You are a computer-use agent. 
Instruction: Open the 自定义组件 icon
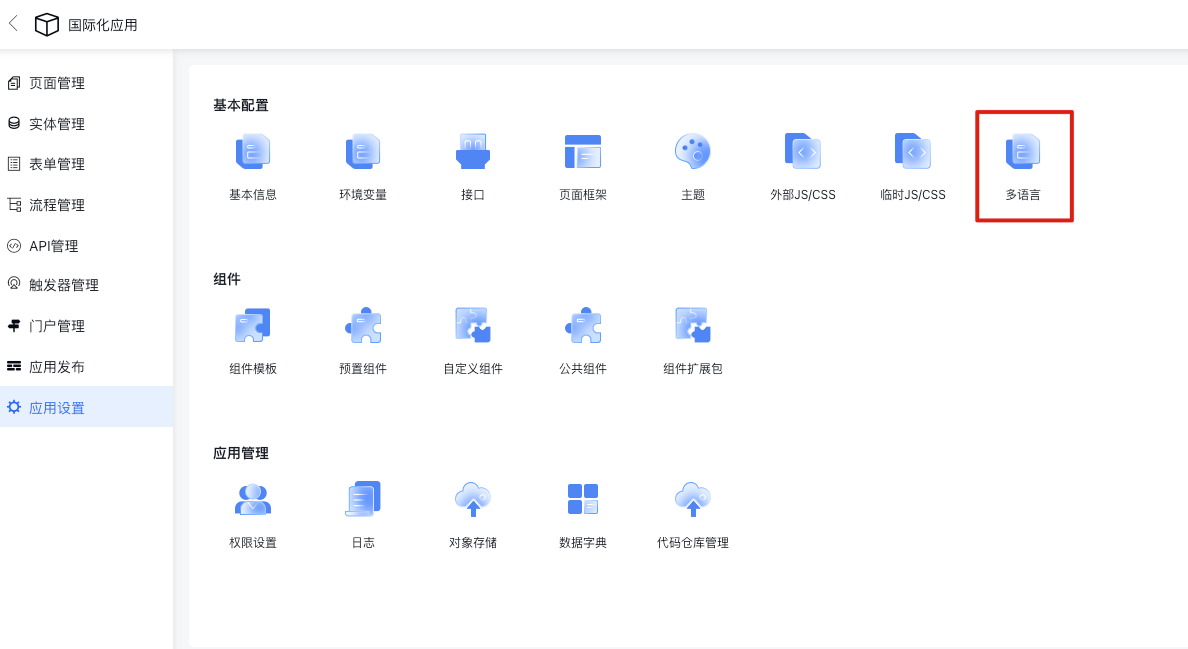473,326
